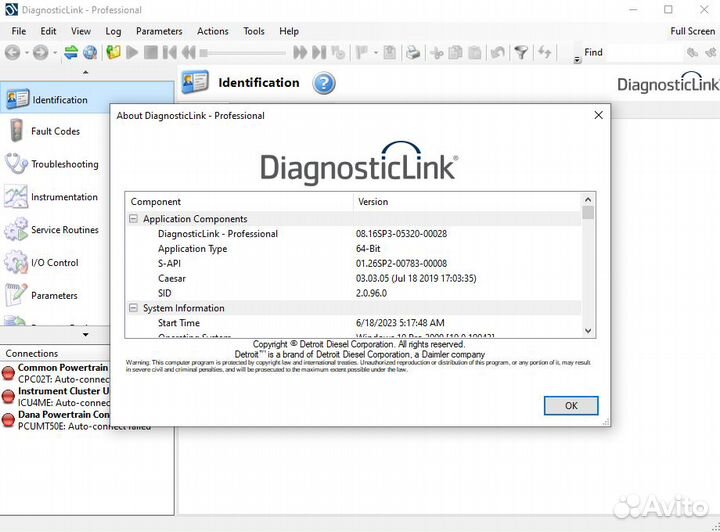Open the Tools menu
The height and width of the screenshot is (532, 720).
coord(254,31)
